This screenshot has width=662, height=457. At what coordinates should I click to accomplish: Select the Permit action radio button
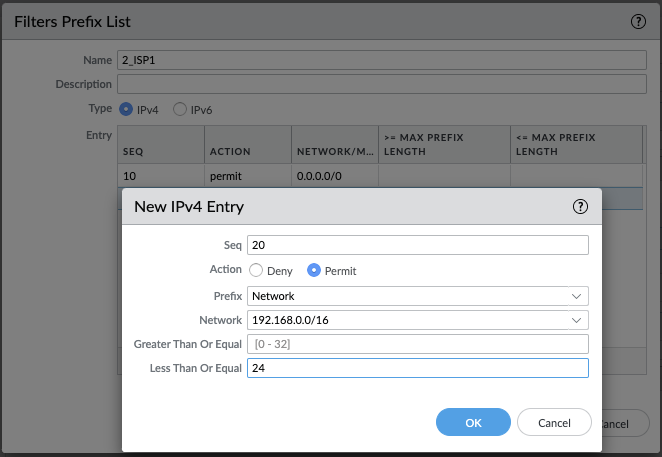tap(314, 270)
